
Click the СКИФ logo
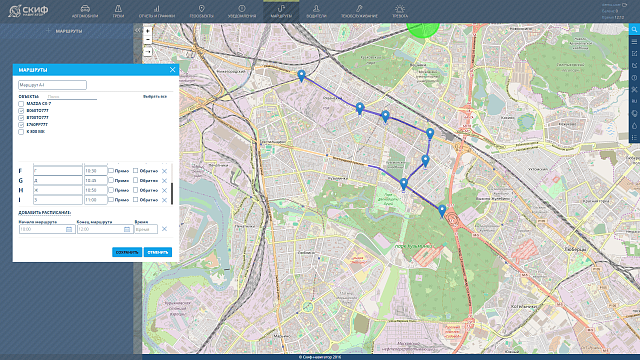28,11
